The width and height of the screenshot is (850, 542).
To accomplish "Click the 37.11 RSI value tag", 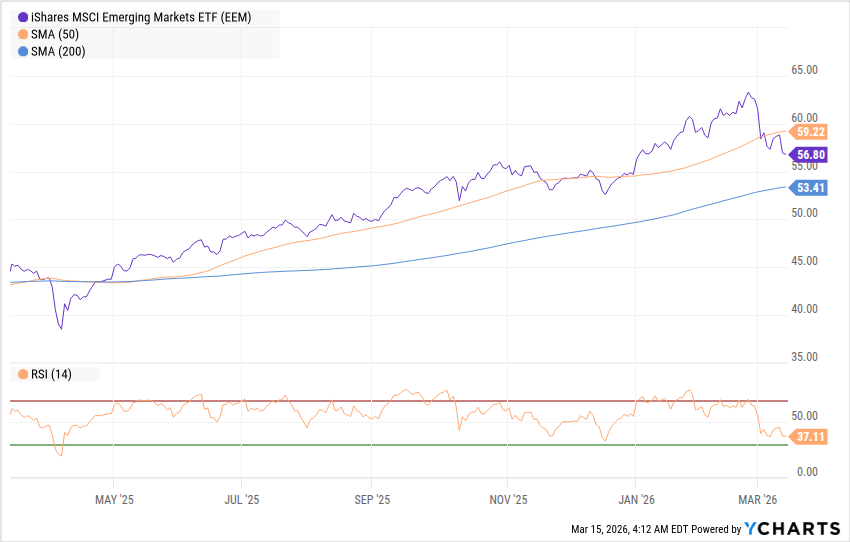I will (808, 437).
